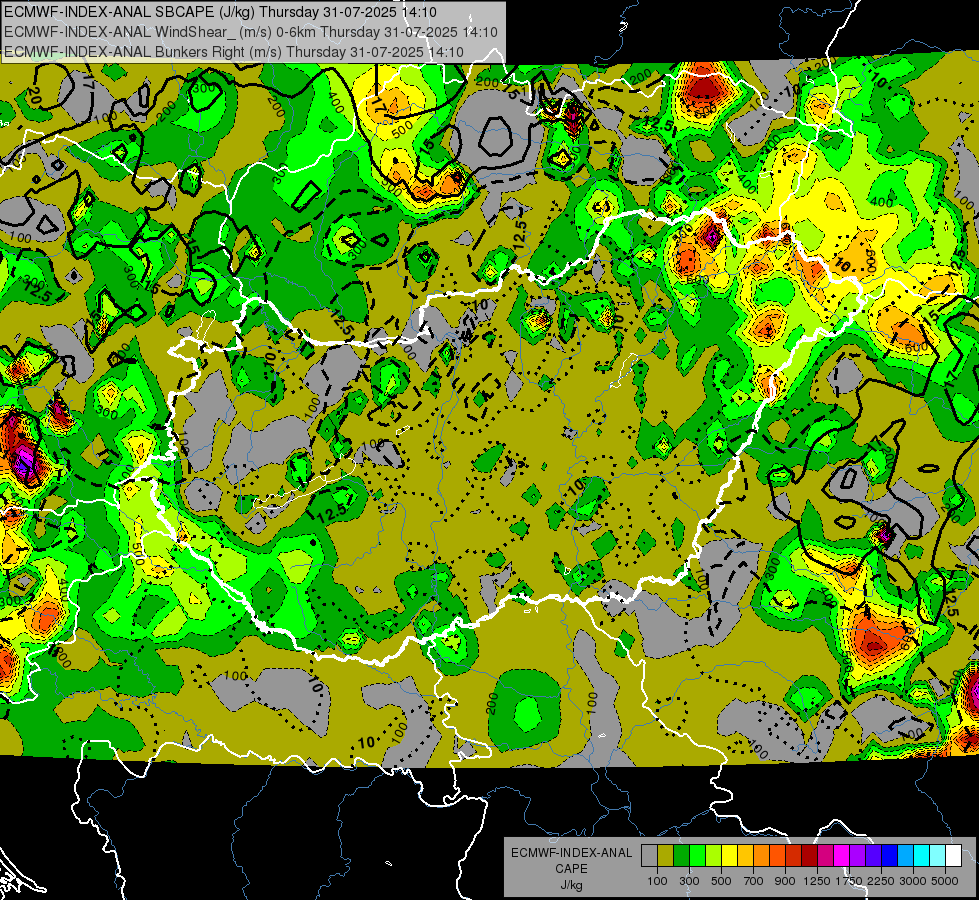Click the 2250 value under legend bar
This screenshot has height=900, width=979.
881,881
